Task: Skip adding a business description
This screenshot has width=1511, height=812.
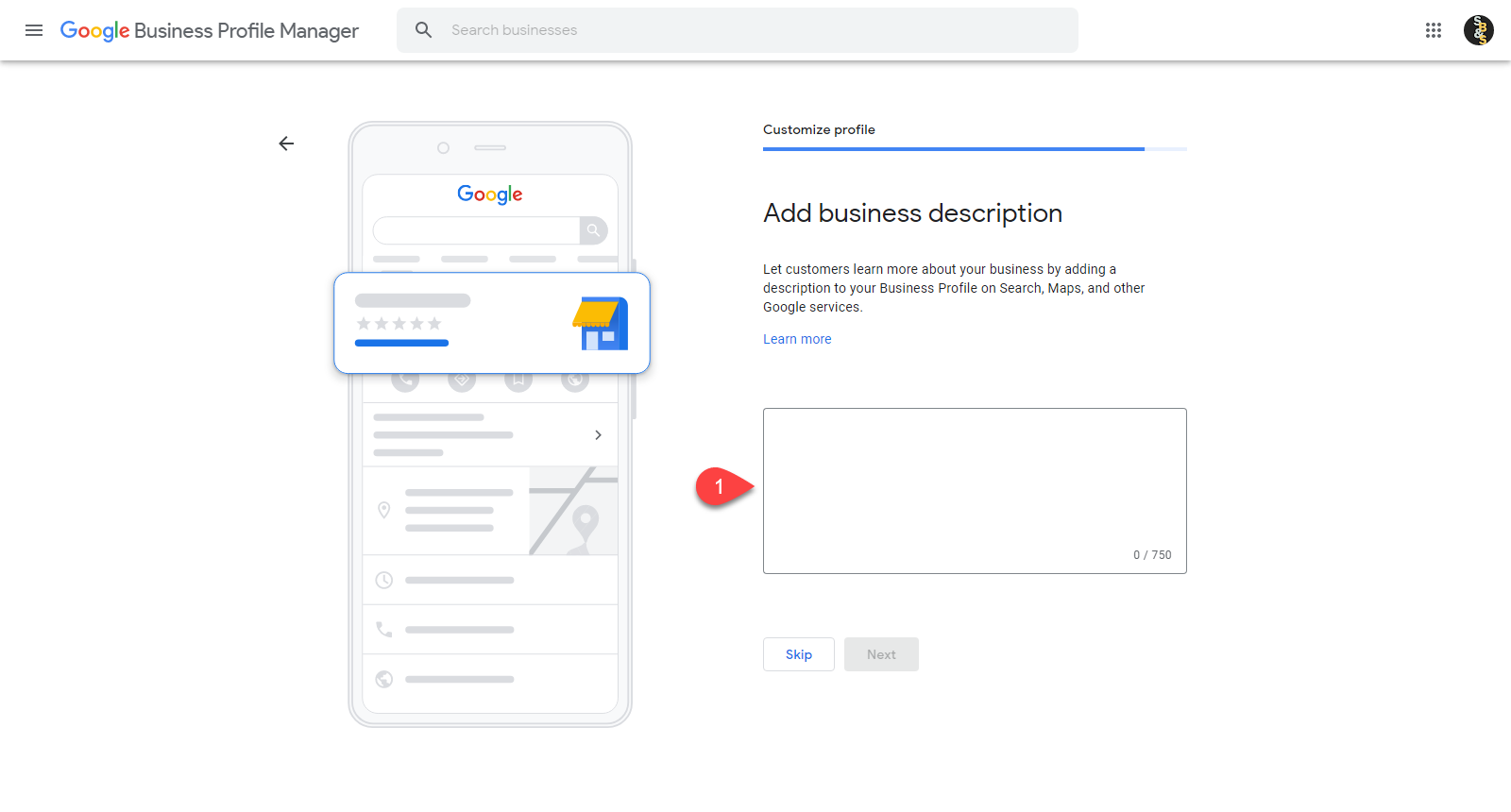Action: 799,654
